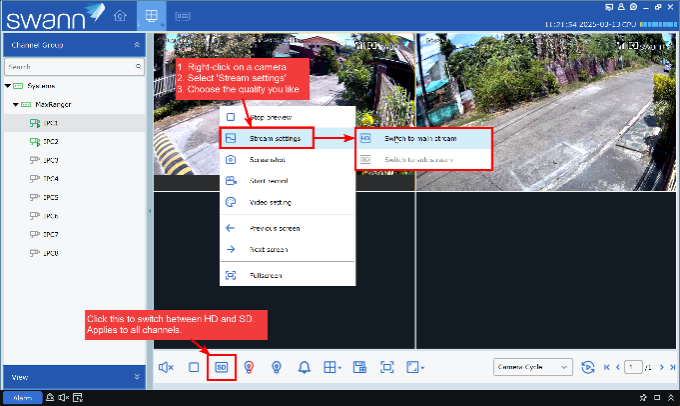Open the home tab icon
680x406 pixels.
click(120, 15)
